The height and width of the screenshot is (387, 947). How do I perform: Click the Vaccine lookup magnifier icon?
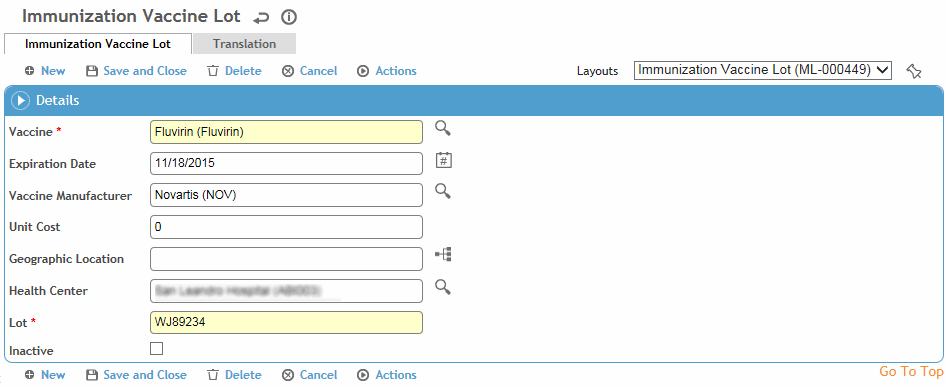(x=443, y=128)
